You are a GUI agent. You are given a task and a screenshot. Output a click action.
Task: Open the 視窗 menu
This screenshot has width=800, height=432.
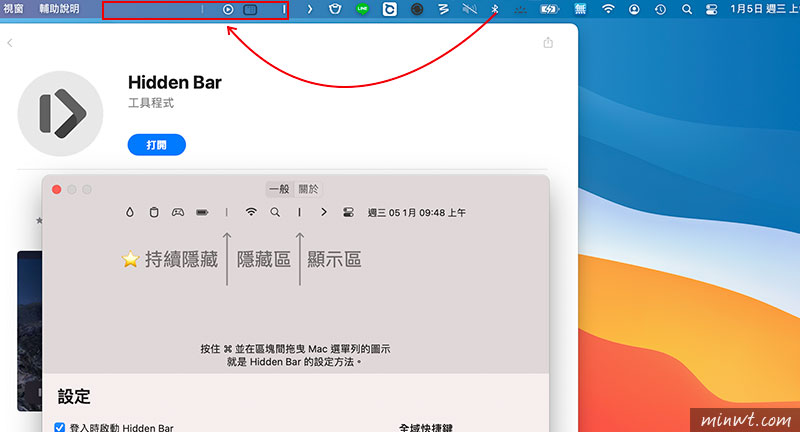tap(13, 9)
